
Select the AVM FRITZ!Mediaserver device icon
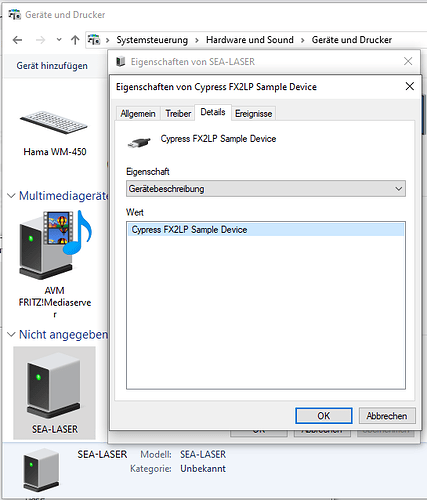pyautogui.click(x=55, y=245)
